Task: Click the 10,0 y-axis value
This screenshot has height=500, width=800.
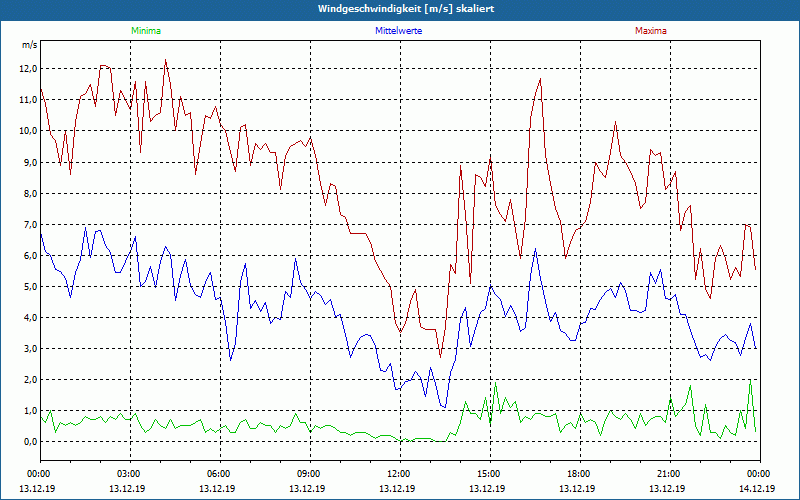Action: tap(29, 131)
